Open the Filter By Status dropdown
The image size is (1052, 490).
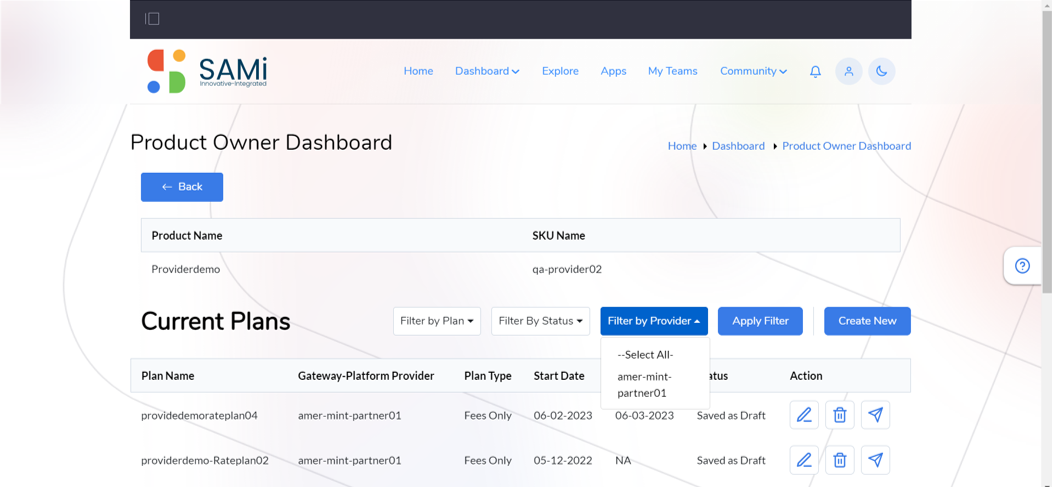[540, 321]
